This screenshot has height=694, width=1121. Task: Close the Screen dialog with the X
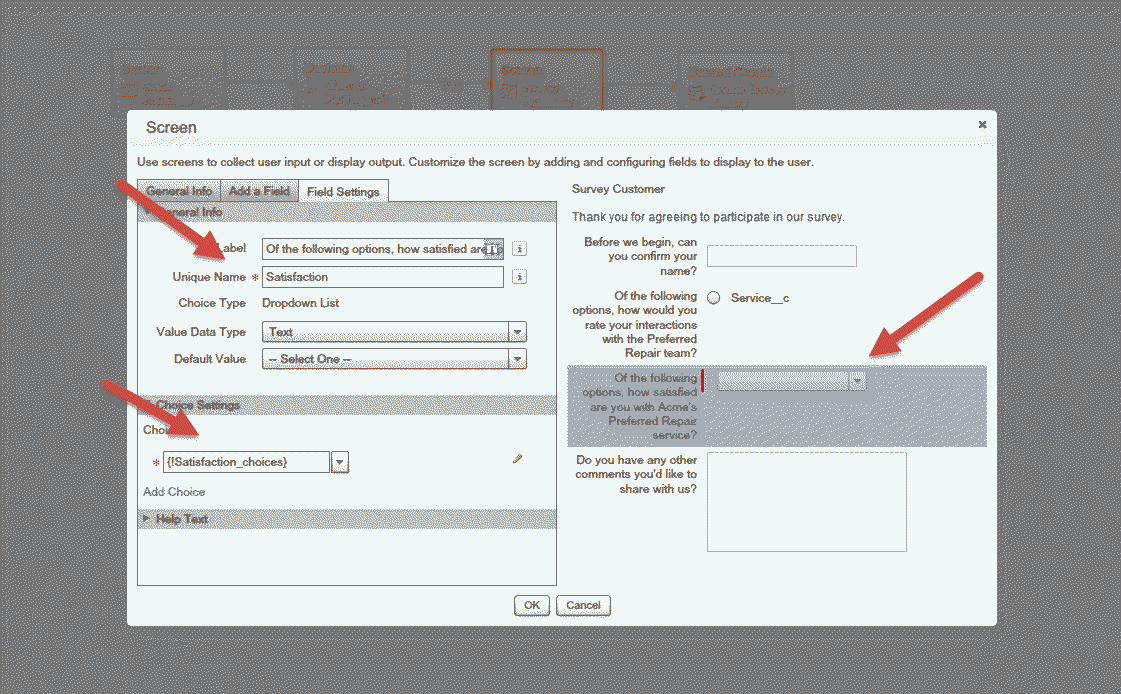[982, 124]
